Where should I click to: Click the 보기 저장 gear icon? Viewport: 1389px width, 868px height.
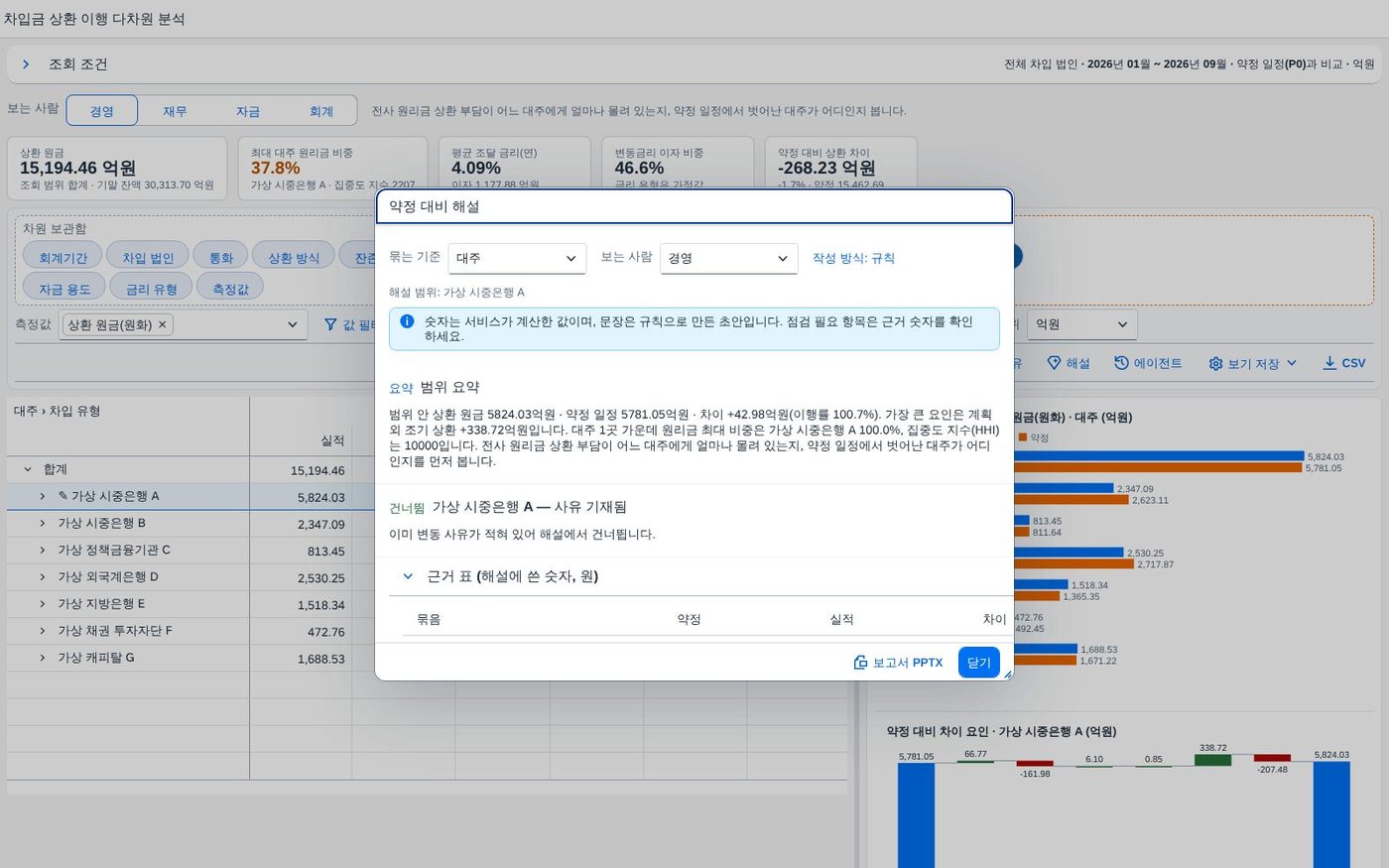[x=1215, y=364]
